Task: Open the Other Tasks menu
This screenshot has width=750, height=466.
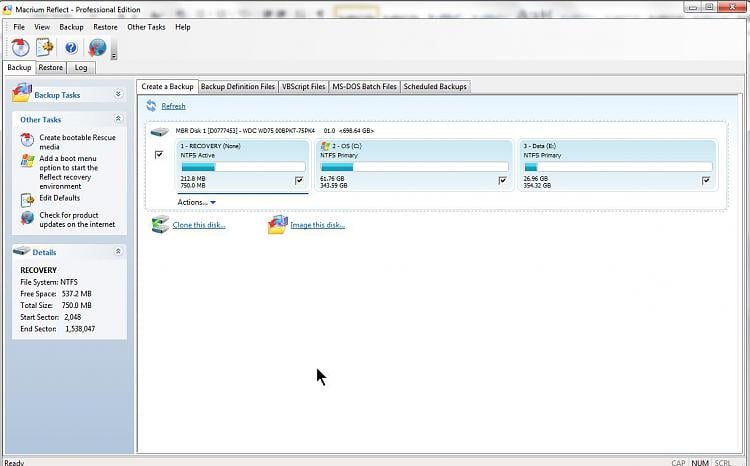Action: tap(146, 27)
